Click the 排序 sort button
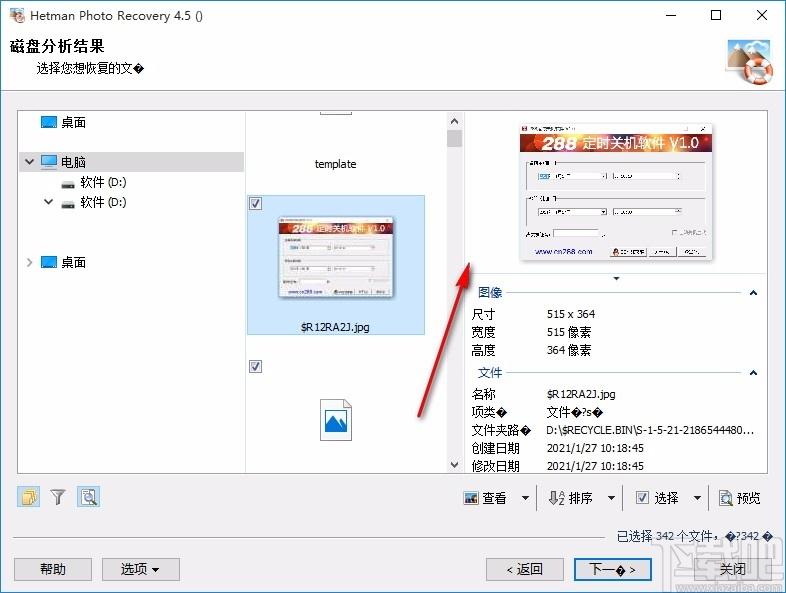The image size is (786, 593). [571, 498]
